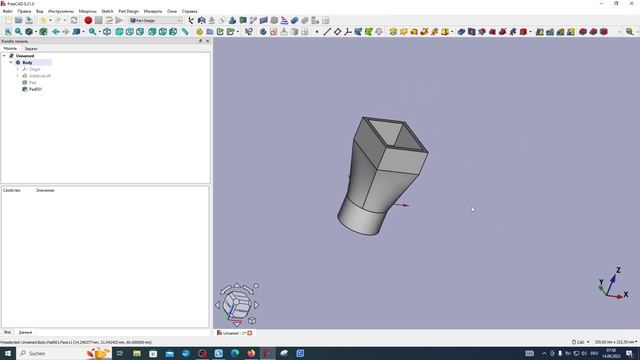Open the Правка menu
Image resolution: width=640 pixels, height=360 pixels.
point(24,11)
